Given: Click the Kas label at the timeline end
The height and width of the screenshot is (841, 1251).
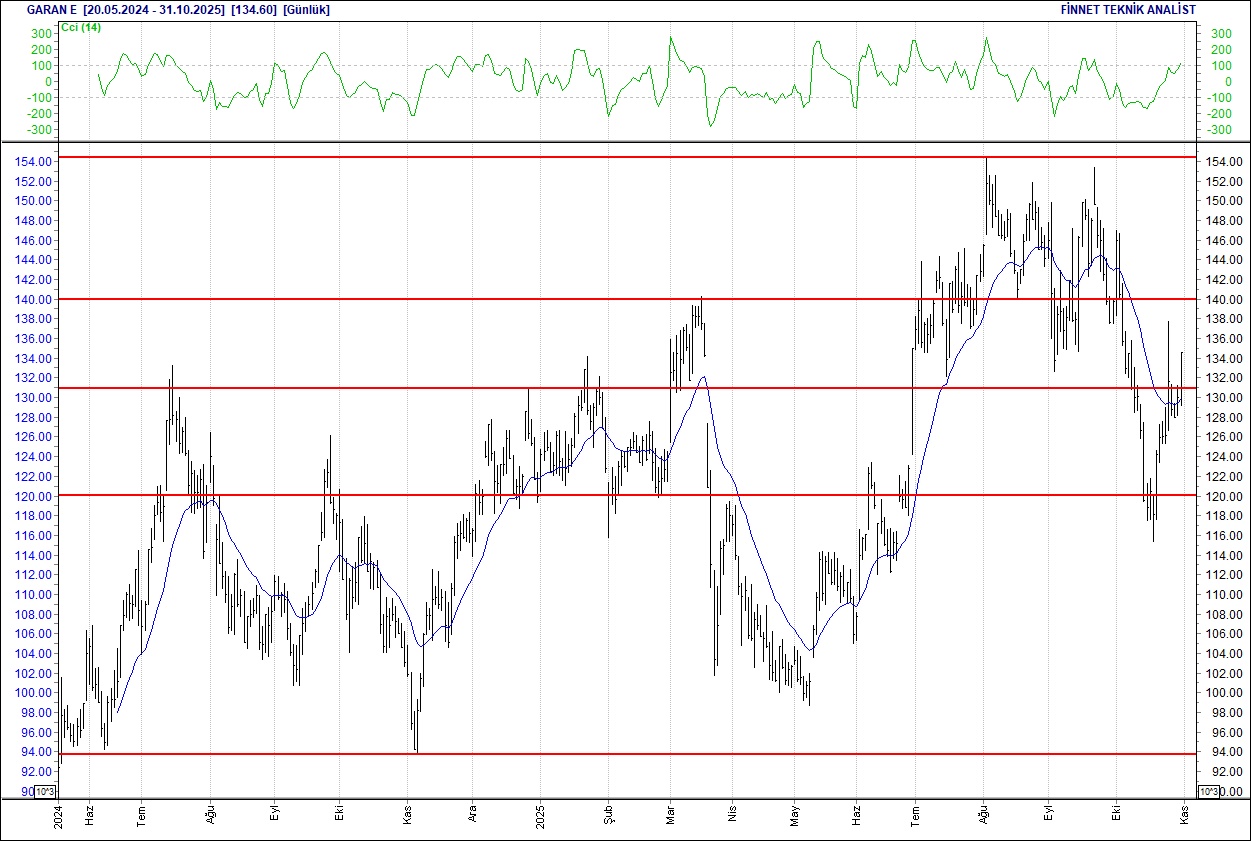Looking at the screenshot, I should (x=1182, y=813).
